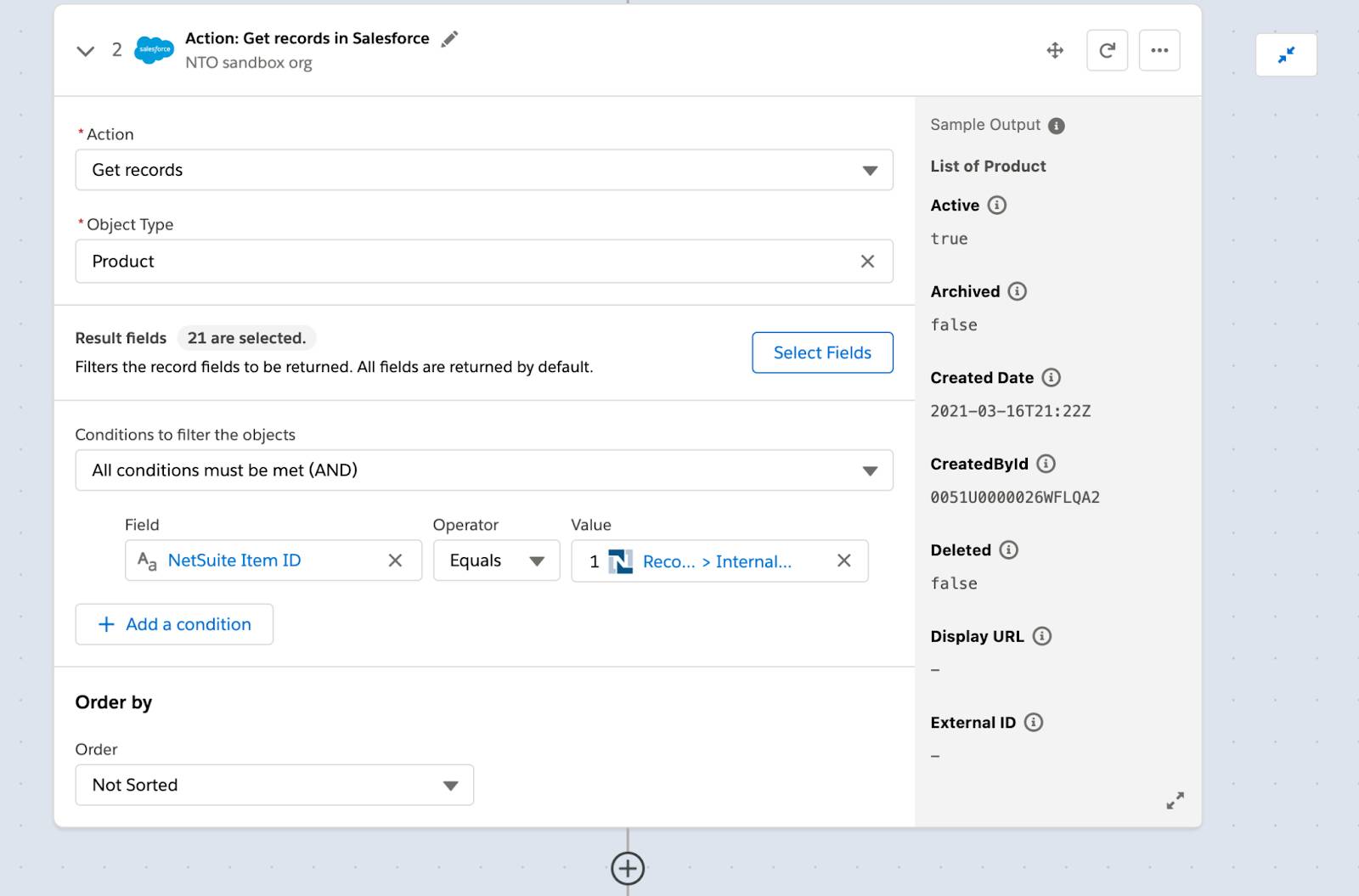
Task: Click the '21 are selected.' badge
Action: point(246,338)
